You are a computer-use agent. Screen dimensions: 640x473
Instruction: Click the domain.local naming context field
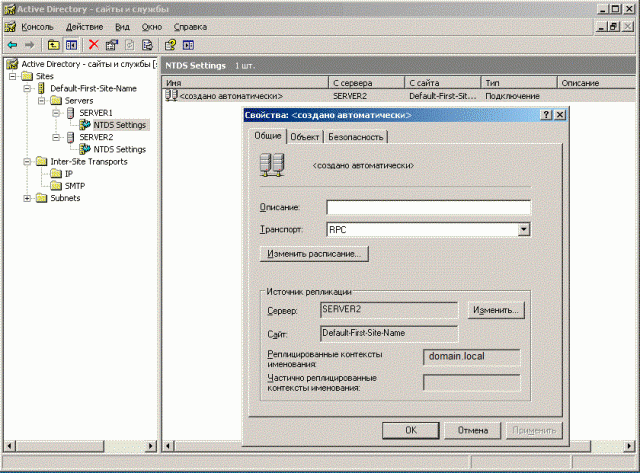[x=472, y=357]
